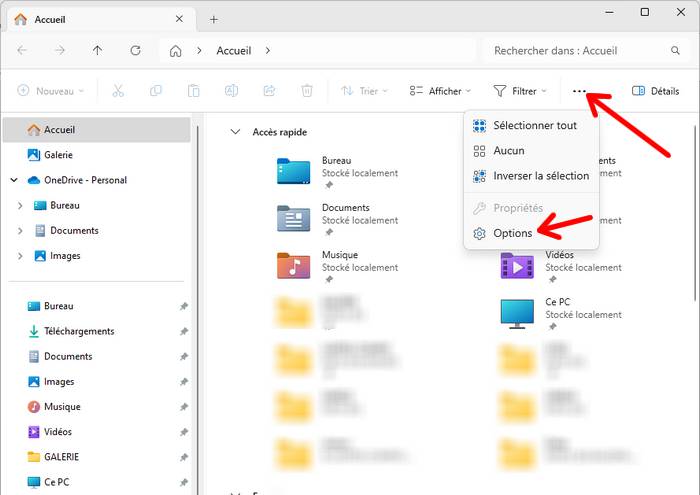The image size is (700, 495).
Task: Click the Rename icon in toolbar
Action: pos(231,91)
